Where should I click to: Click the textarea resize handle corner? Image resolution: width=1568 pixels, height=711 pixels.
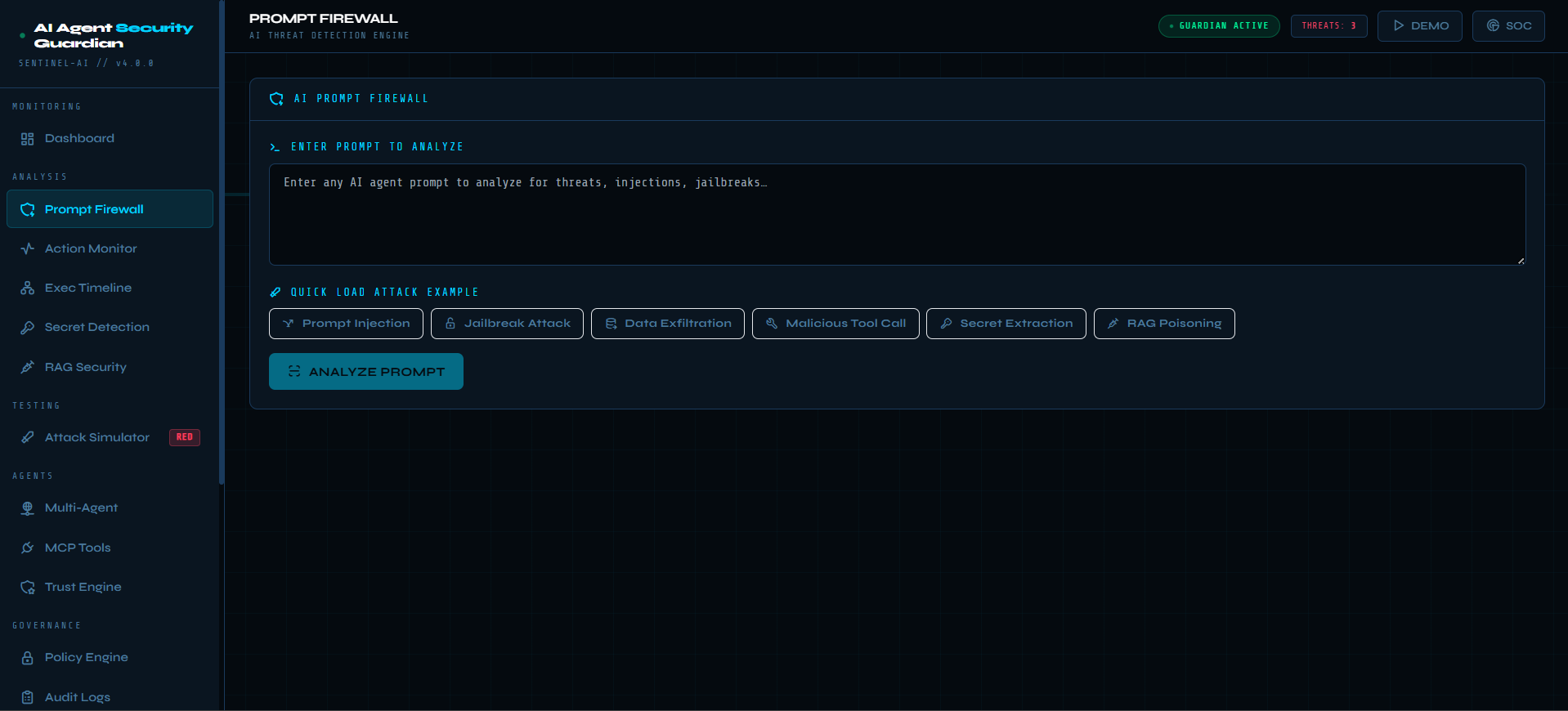(1521, 261)
